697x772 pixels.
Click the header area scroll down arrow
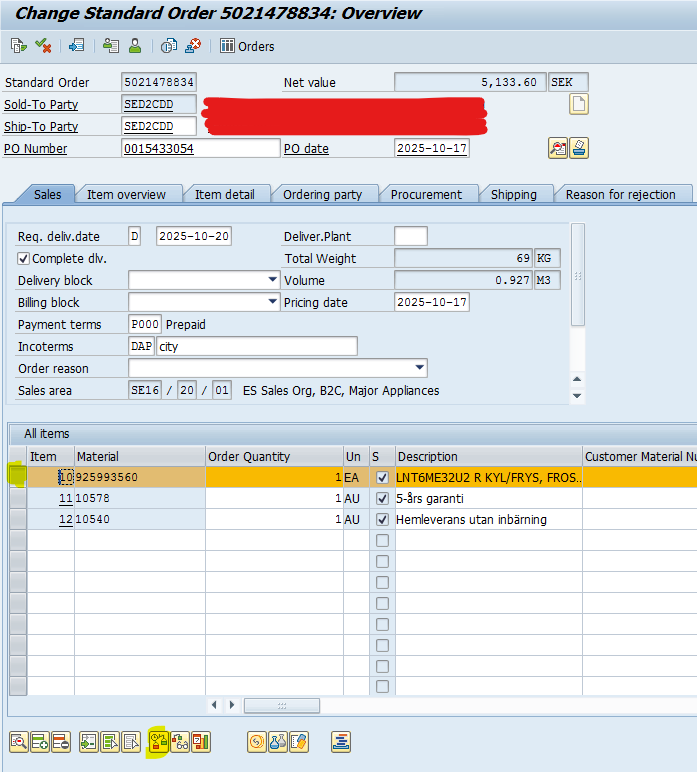point(577,396)
